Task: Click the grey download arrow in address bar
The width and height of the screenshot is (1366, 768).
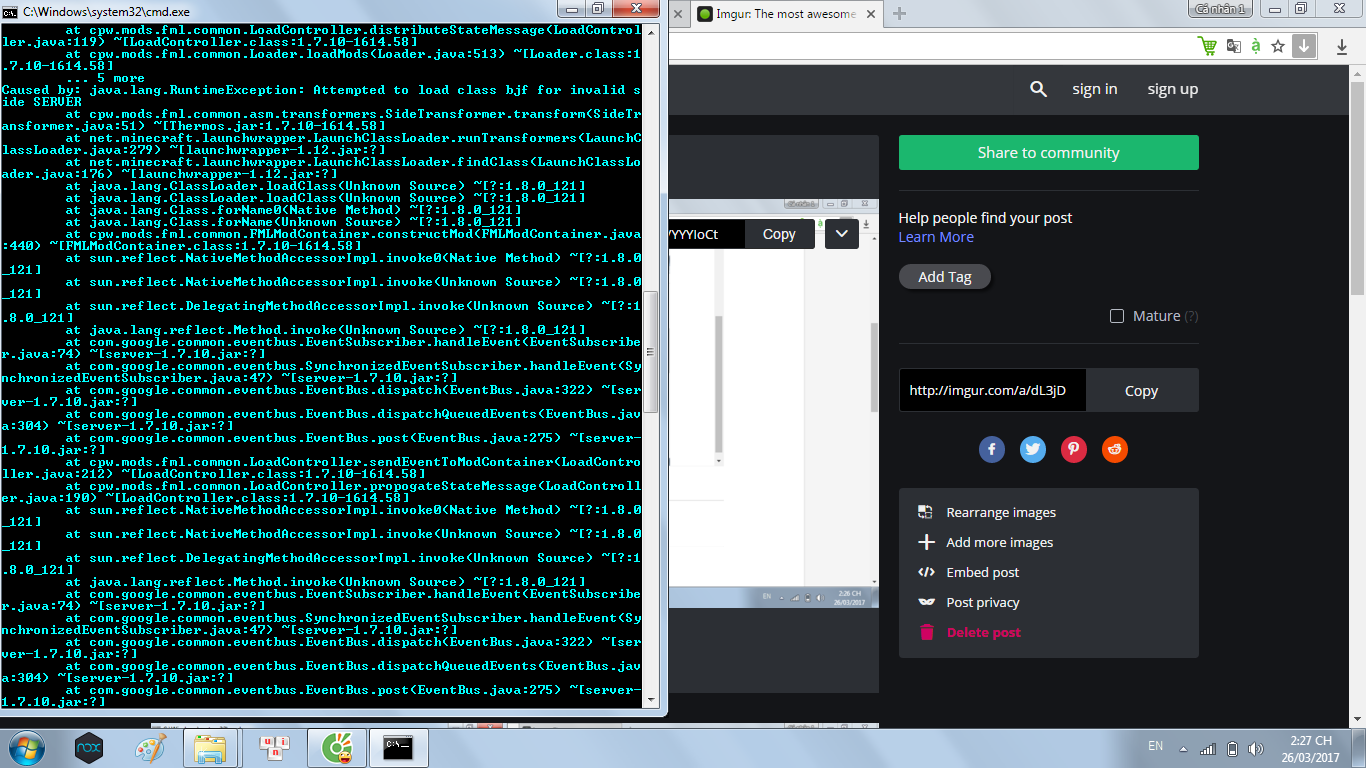Action: 1303,46
